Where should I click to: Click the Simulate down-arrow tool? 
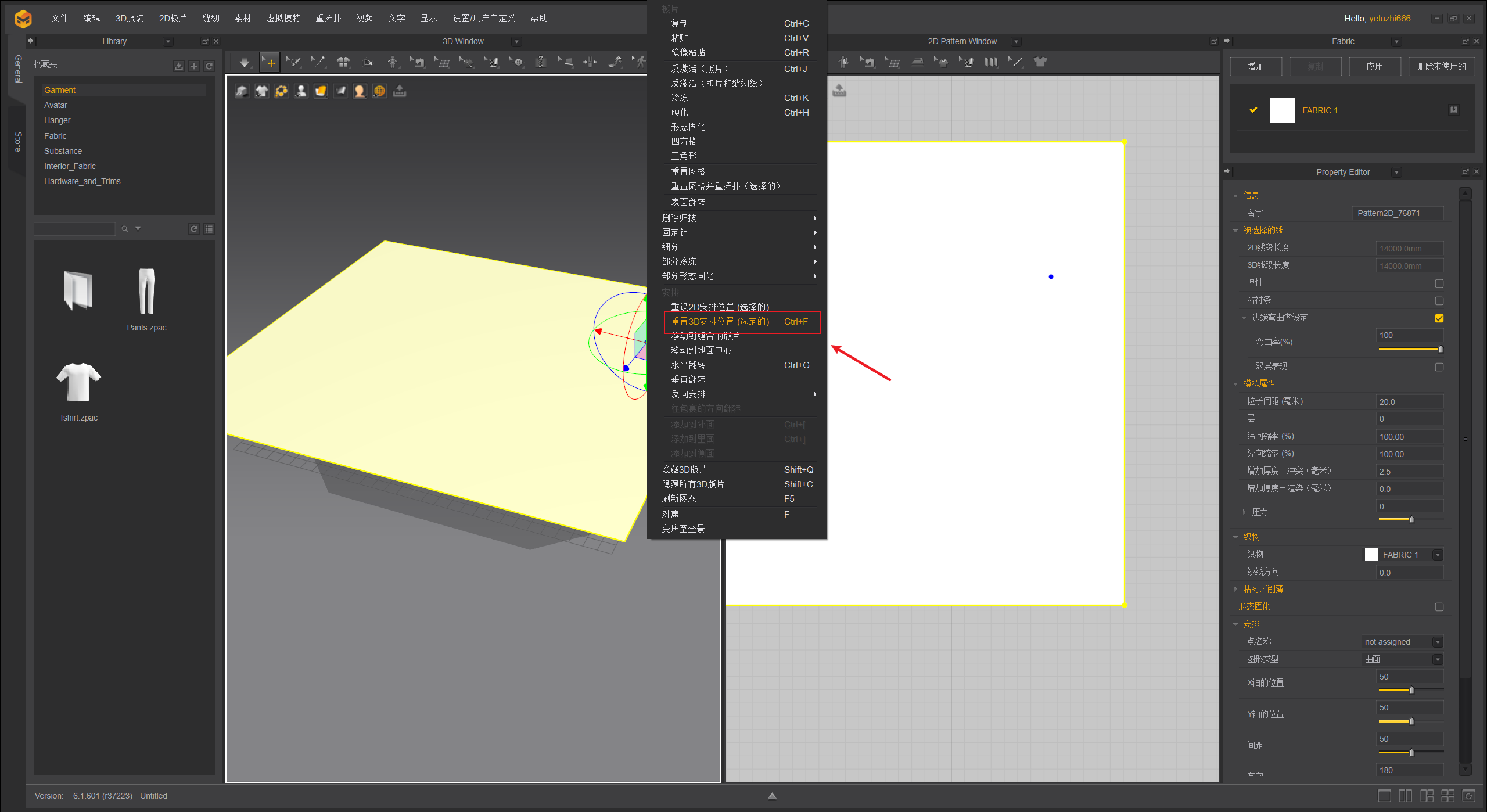point(245,62)
